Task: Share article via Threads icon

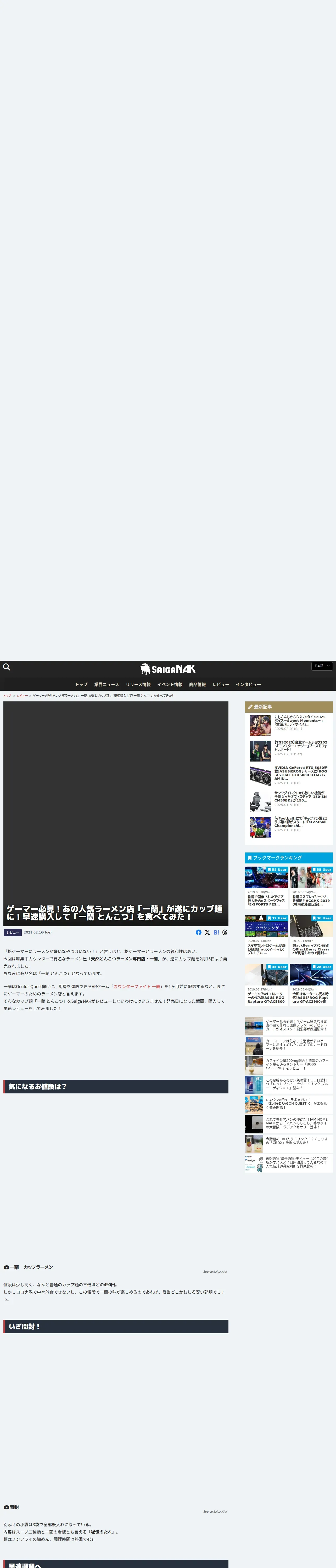Action: click(225, 932)
